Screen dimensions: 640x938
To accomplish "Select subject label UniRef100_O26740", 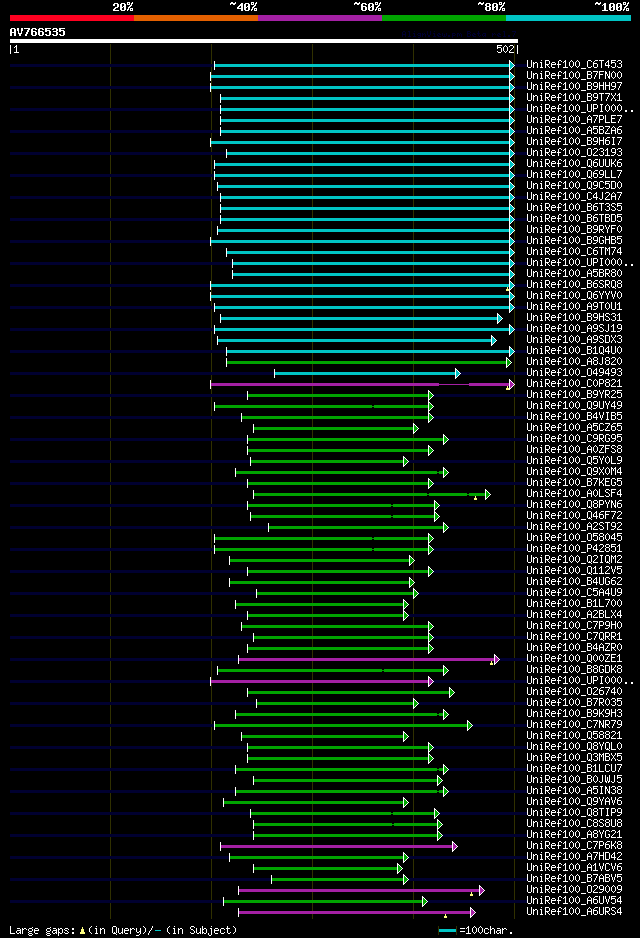I will 574,692.
